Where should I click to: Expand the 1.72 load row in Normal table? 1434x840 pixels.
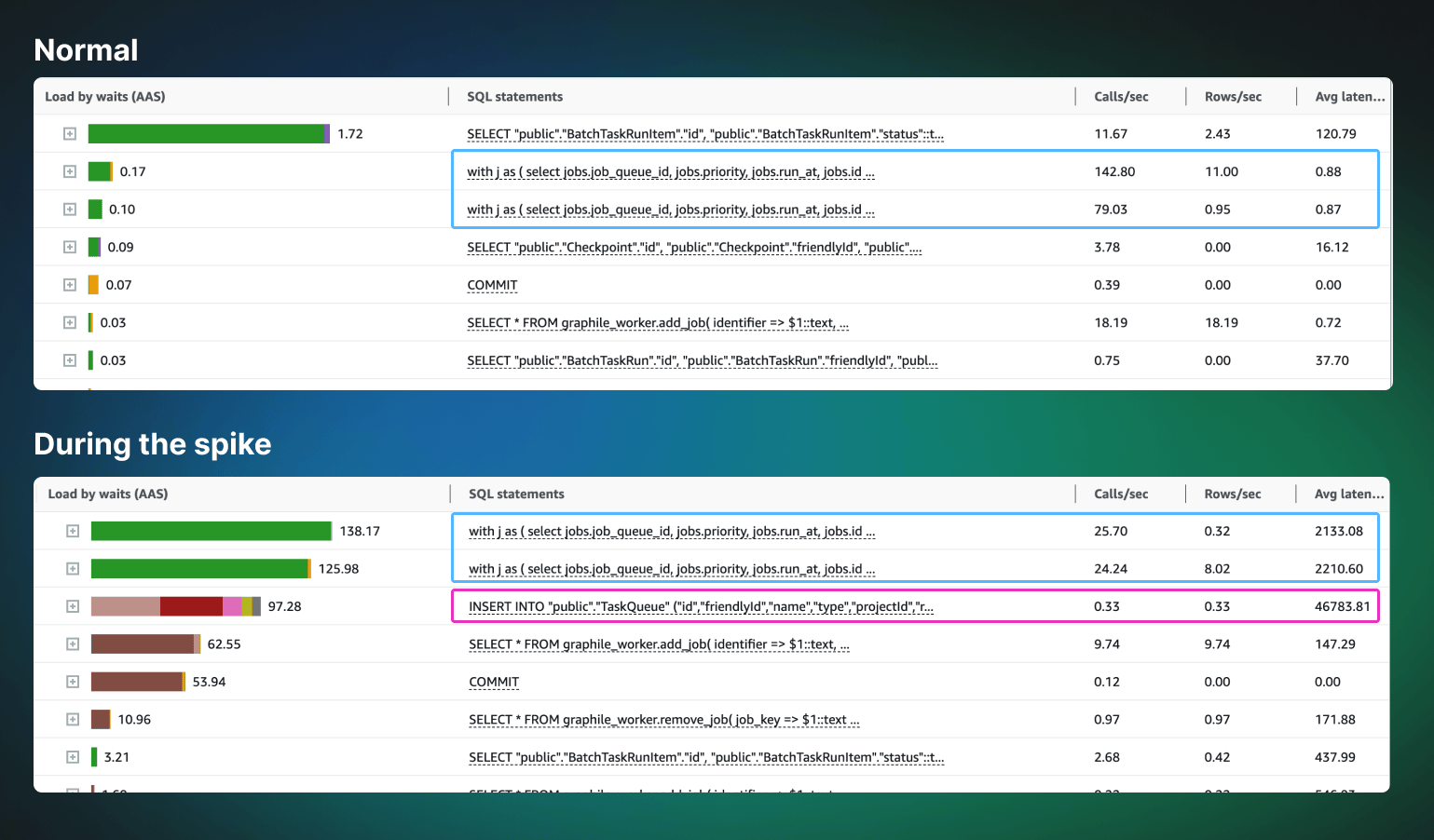(70, 134)
